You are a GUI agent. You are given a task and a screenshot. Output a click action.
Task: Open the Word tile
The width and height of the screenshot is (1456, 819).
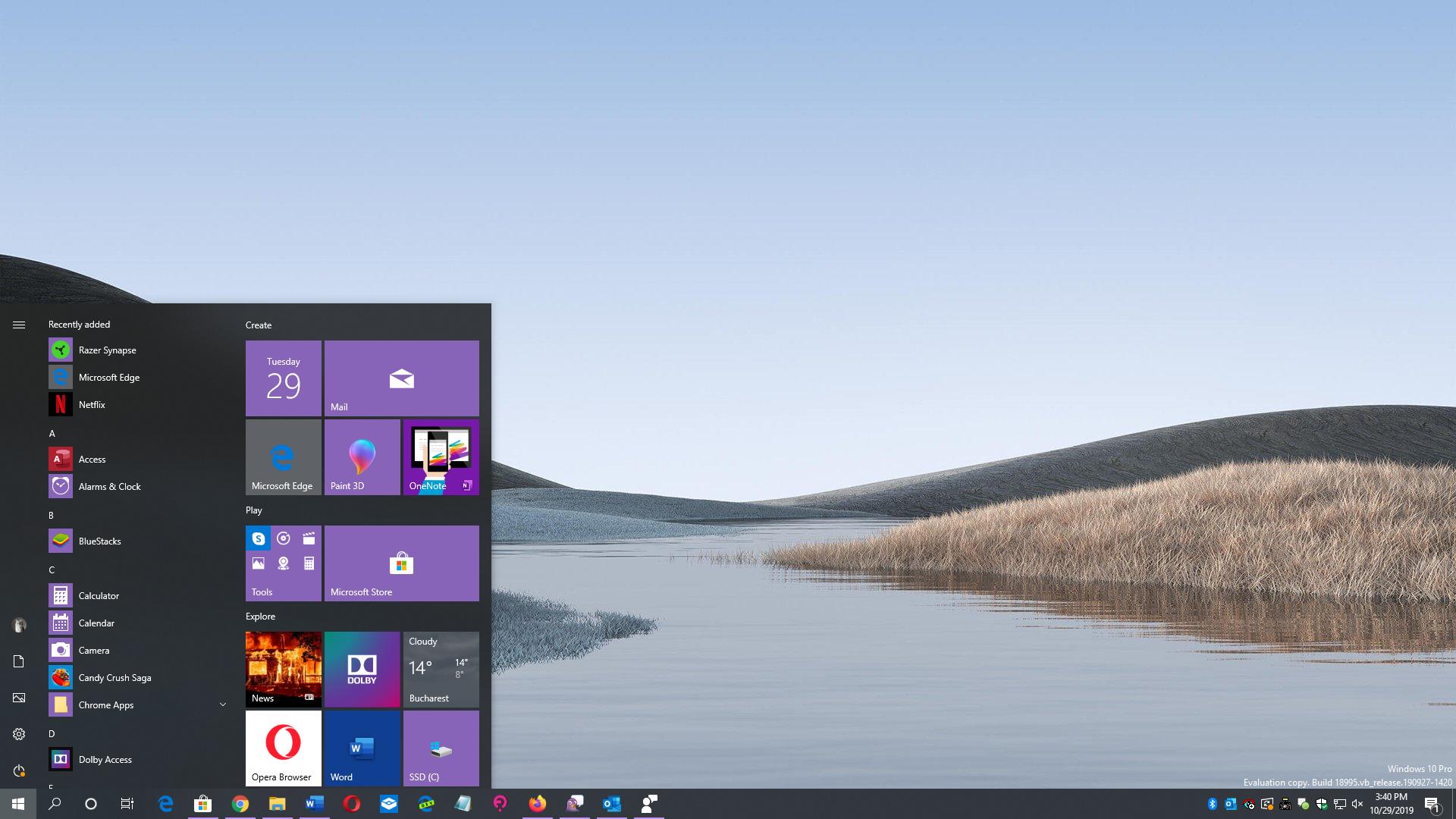pos(362,748)
